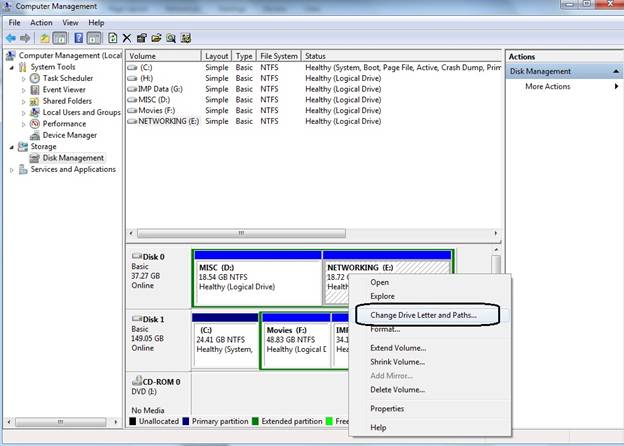
Task: Open the More Actions submenu arrow
Action: tap(616, 86)
